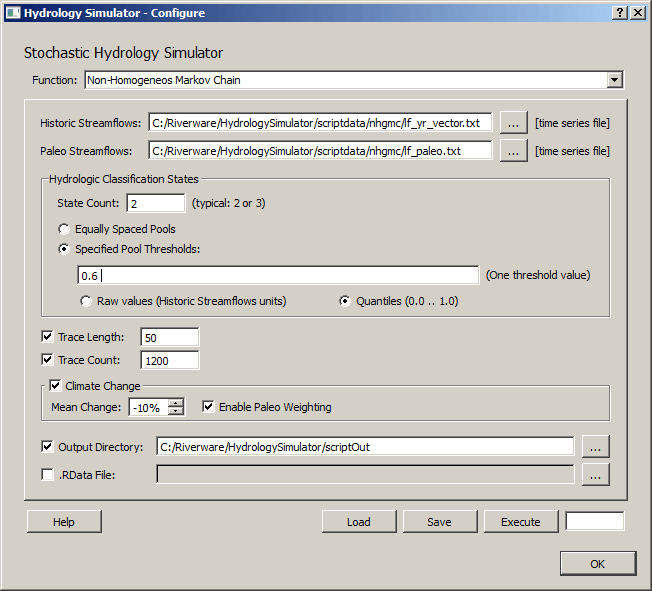Click the 'Hydrologic Classification States' group label
The width and height of the screenshot is (652, 591).
pos(123,179)
